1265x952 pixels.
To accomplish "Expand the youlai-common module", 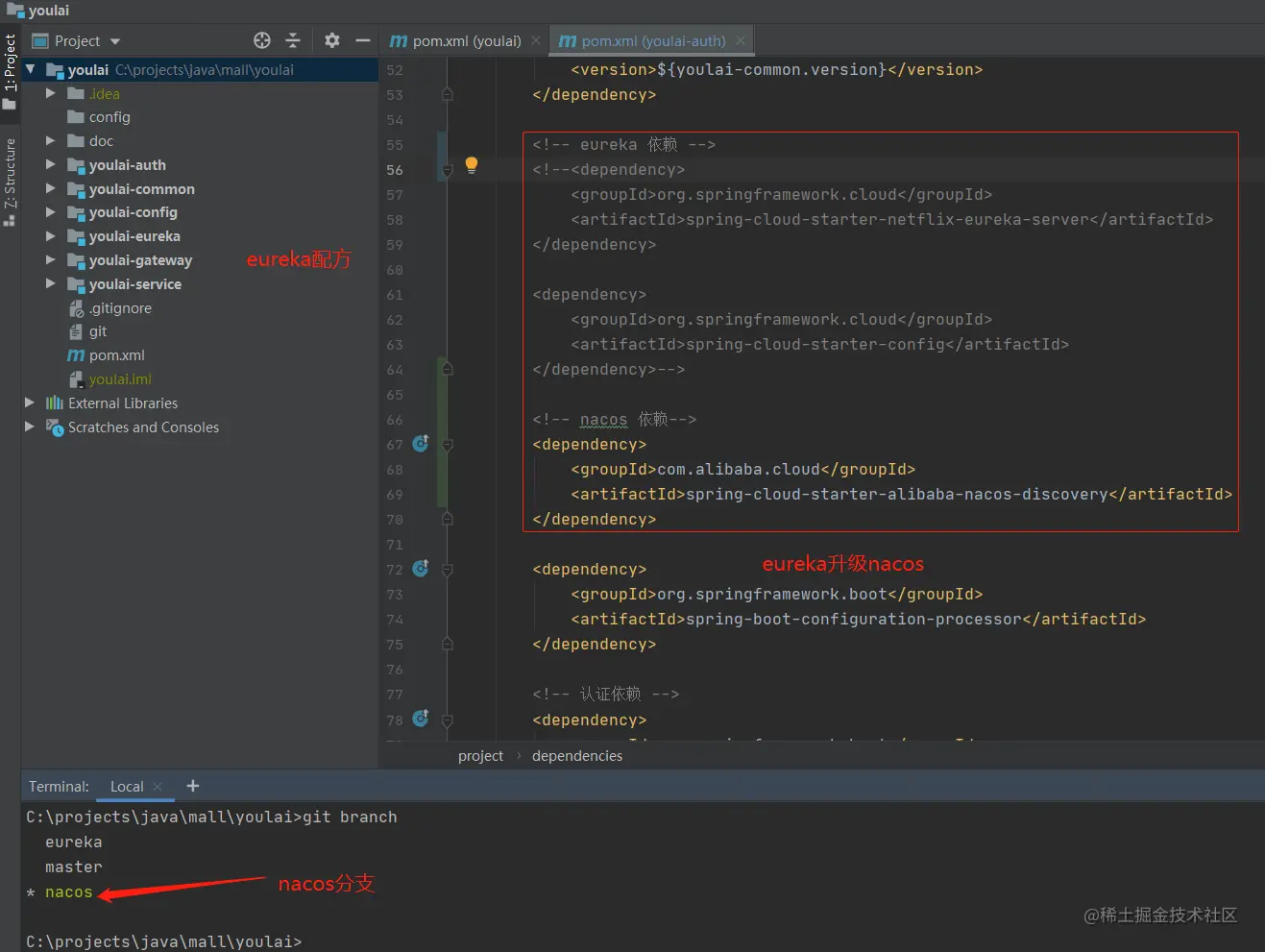I will point(51,189).
